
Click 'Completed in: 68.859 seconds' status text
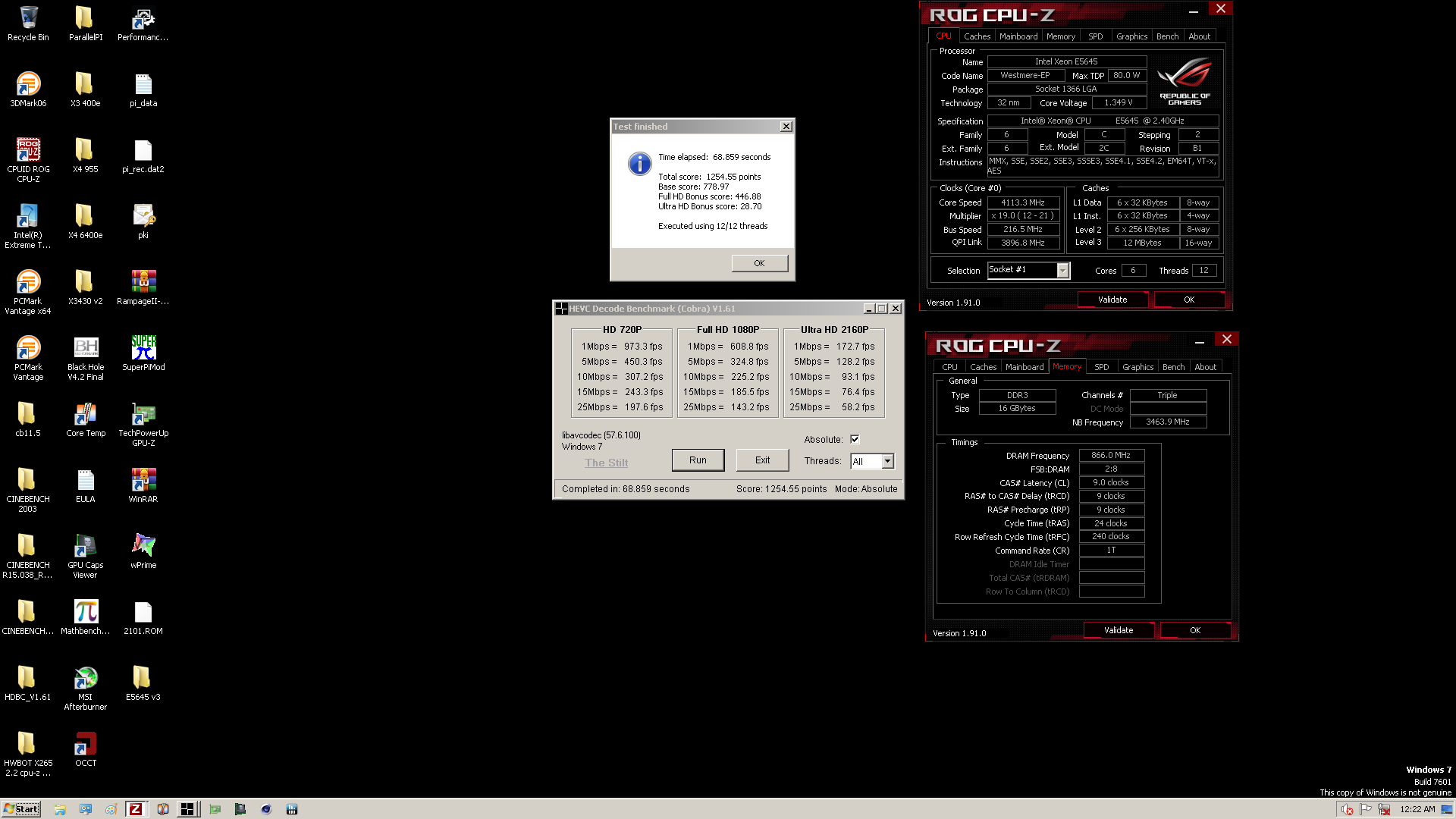coord(626,489)
